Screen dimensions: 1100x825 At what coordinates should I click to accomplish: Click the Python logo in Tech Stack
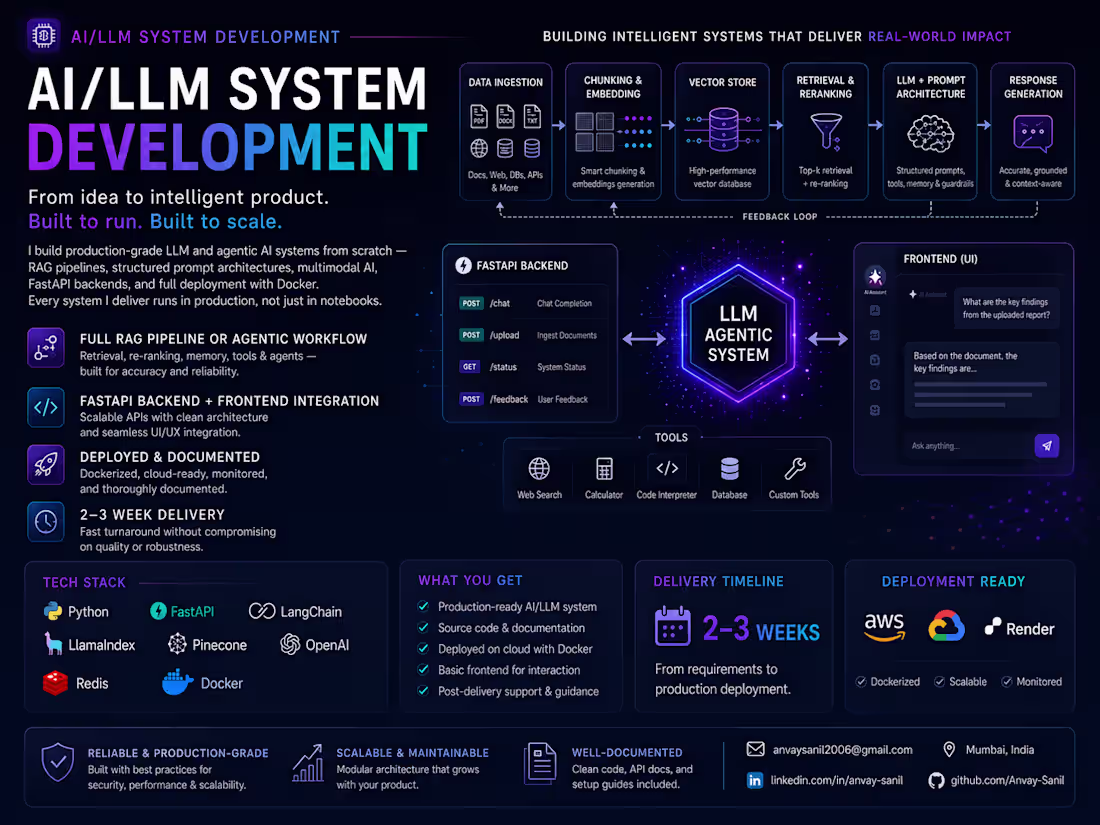pos(53,611)
